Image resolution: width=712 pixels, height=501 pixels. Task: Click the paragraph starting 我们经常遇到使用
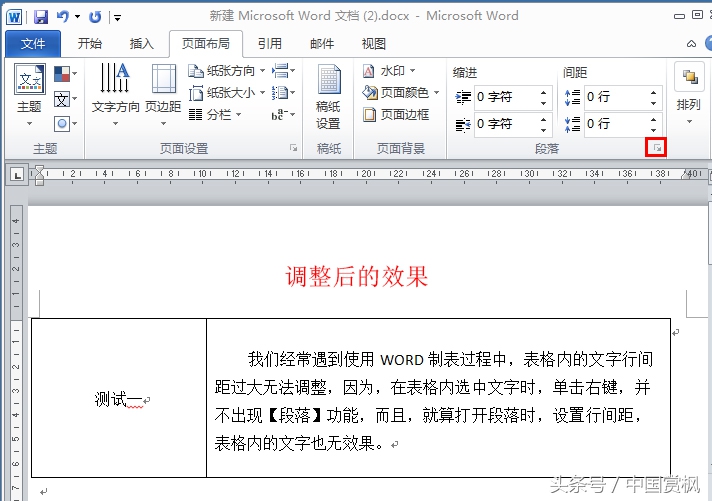pyautogui.click(x=434, y=401)
